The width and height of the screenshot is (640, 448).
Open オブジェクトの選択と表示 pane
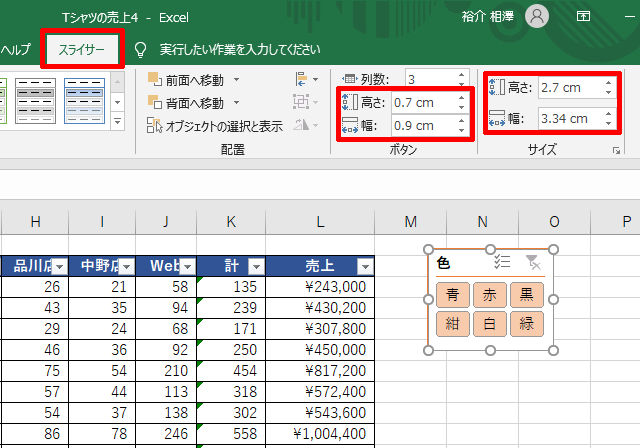click(x=215, y=126)
